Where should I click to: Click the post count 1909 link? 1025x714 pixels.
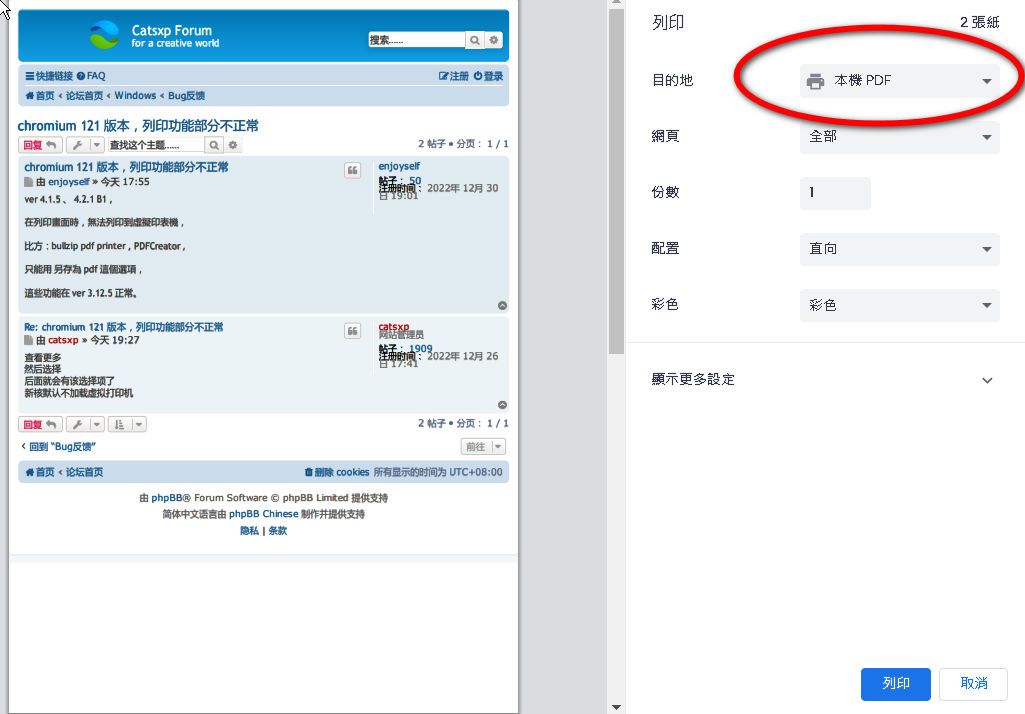coord(421,348)
